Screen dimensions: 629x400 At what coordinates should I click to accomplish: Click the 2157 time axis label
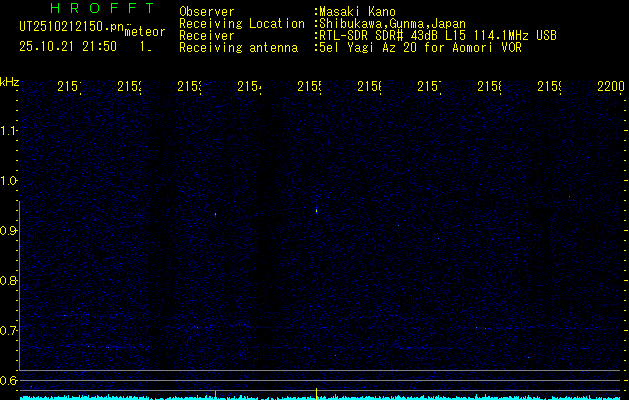coord(429,86)
